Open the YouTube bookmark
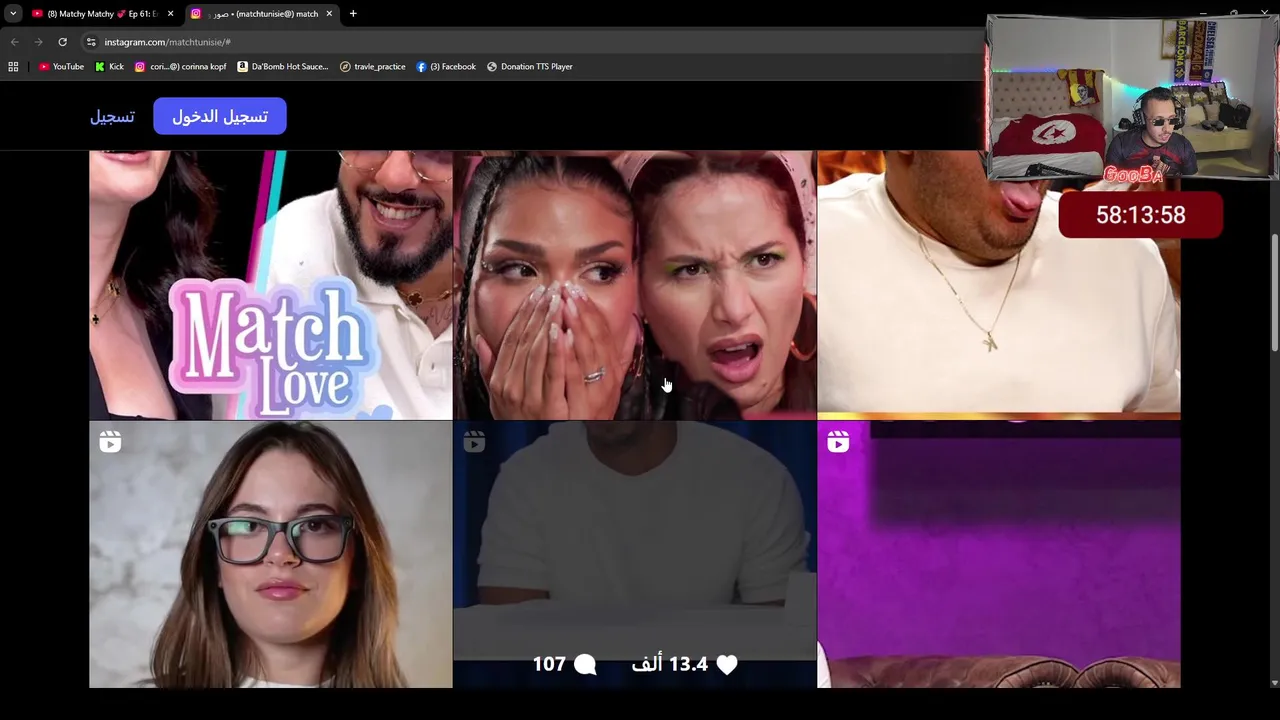The width and height of the screenshot is (1280, 720). pos(61,67)
